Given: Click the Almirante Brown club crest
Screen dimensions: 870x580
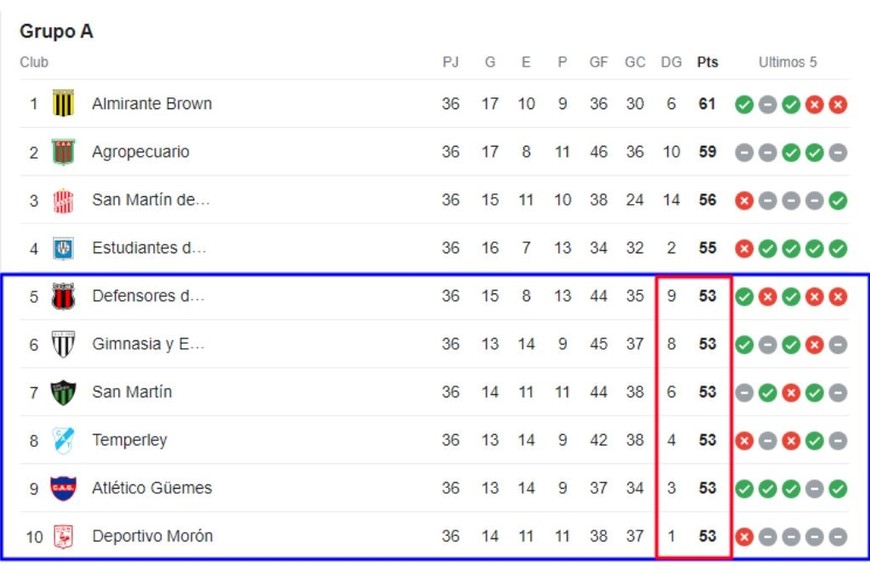Looking at the screenshot, I should [x=63, y=104].
